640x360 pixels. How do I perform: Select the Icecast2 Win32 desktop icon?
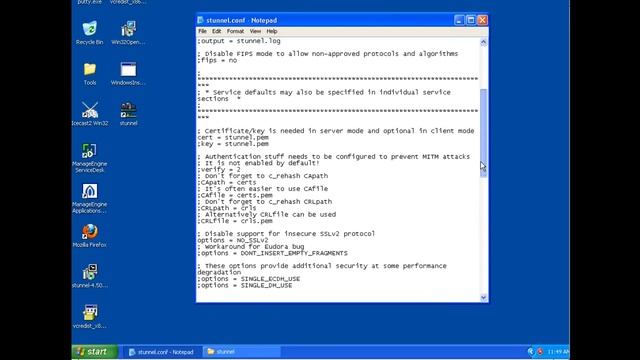pyautogui.click(x=90, y=114)
